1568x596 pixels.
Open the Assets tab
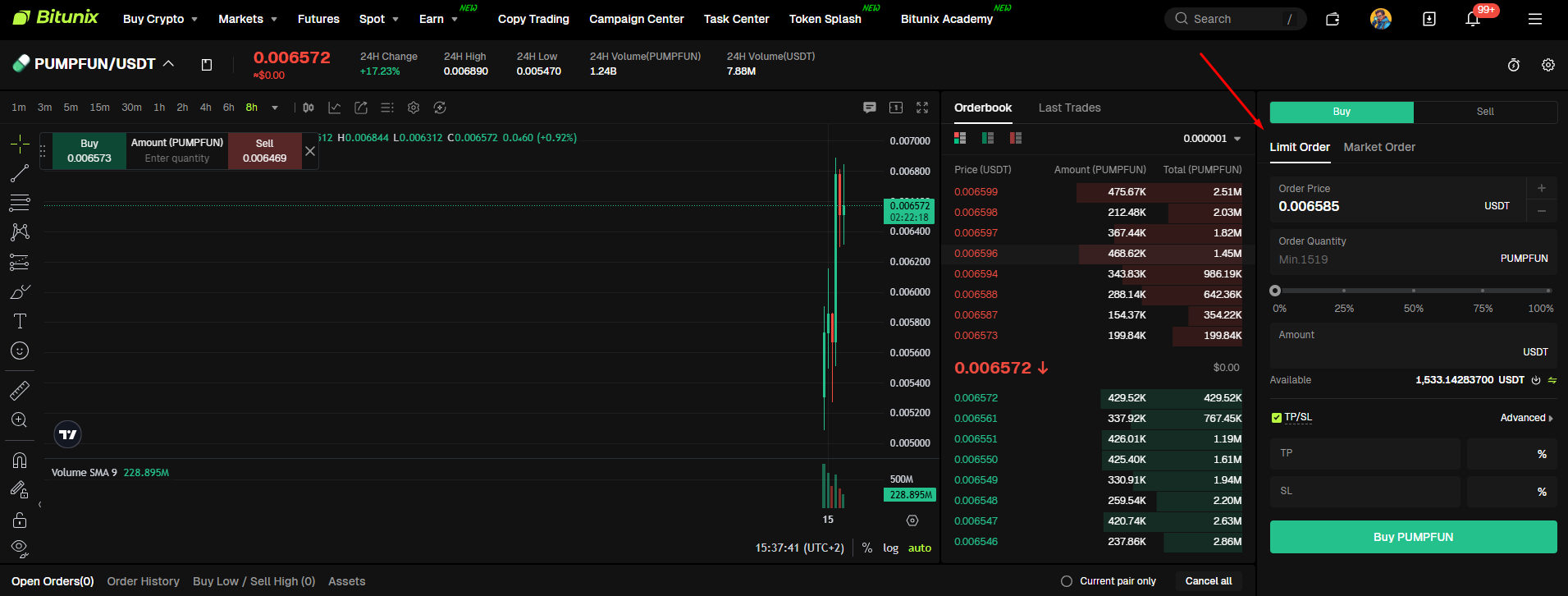(346, 581)
